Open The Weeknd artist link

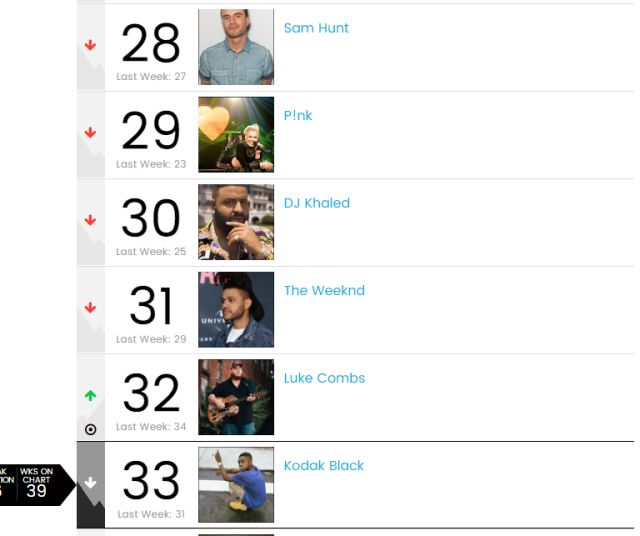click(x=324, y=290)
